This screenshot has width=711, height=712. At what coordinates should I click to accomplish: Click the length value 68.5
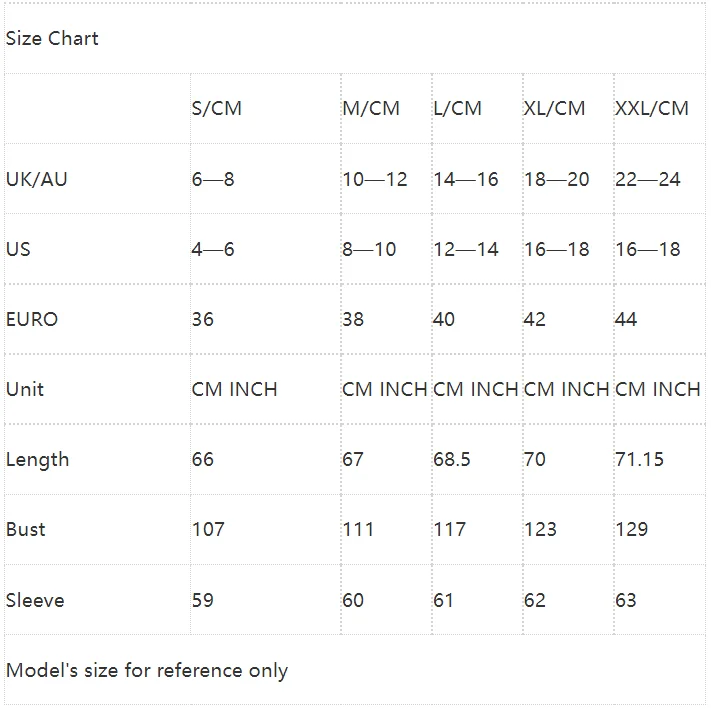(x=451, y=459)
